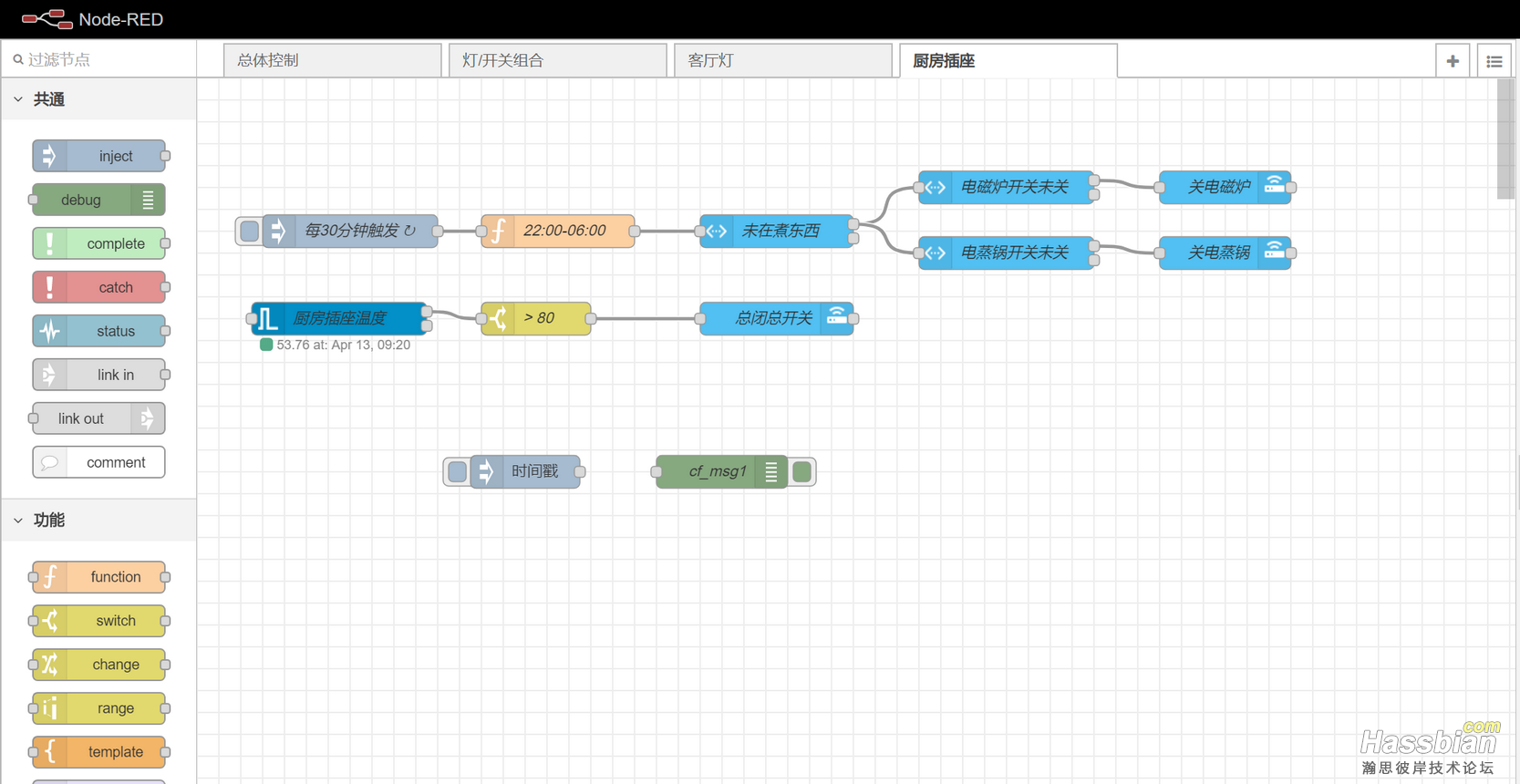
Task: Switch to the 总体控制 tab
Action: [332, 60]
